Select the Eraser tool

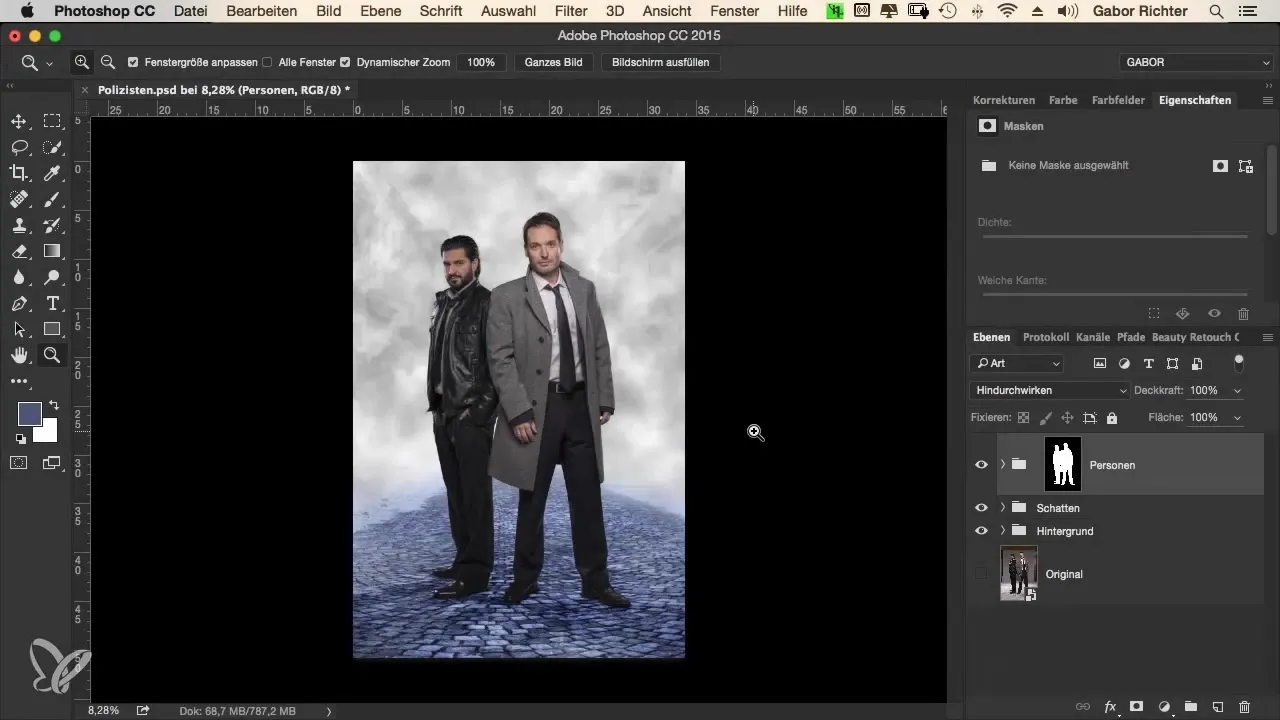[19, 251]
